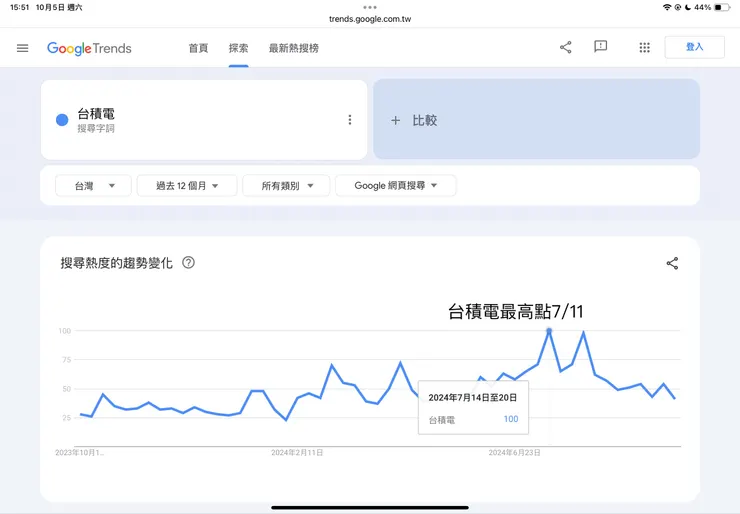Edit the 台積電 search term
740x514 pixels.
pyautogui.click(x=96, y=114)
